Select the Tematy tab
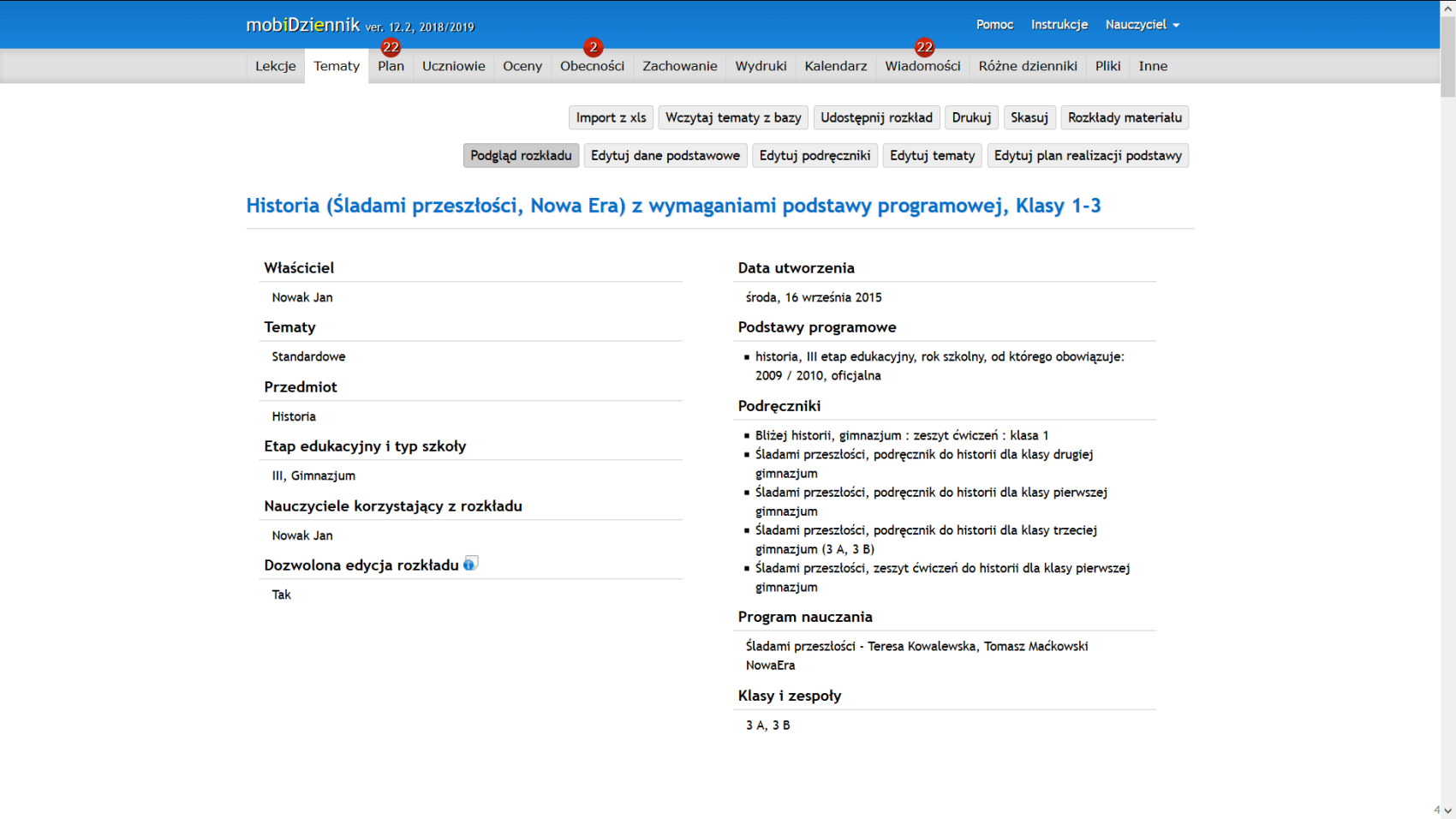This screenshot has width=1456, height=819. (337, 66)
